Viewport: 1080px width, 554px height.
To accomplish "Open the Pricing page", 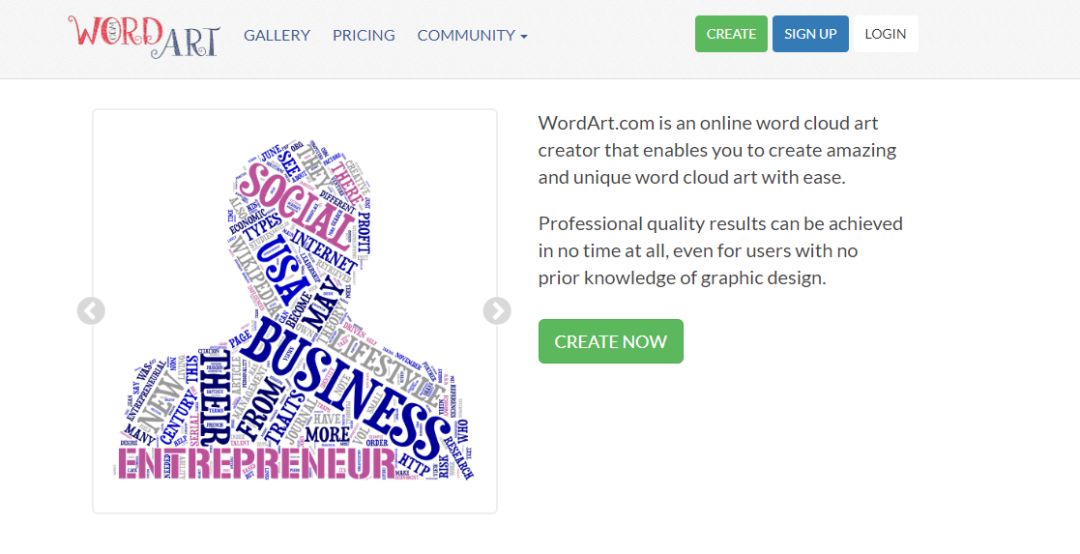I will pos(364,35).
